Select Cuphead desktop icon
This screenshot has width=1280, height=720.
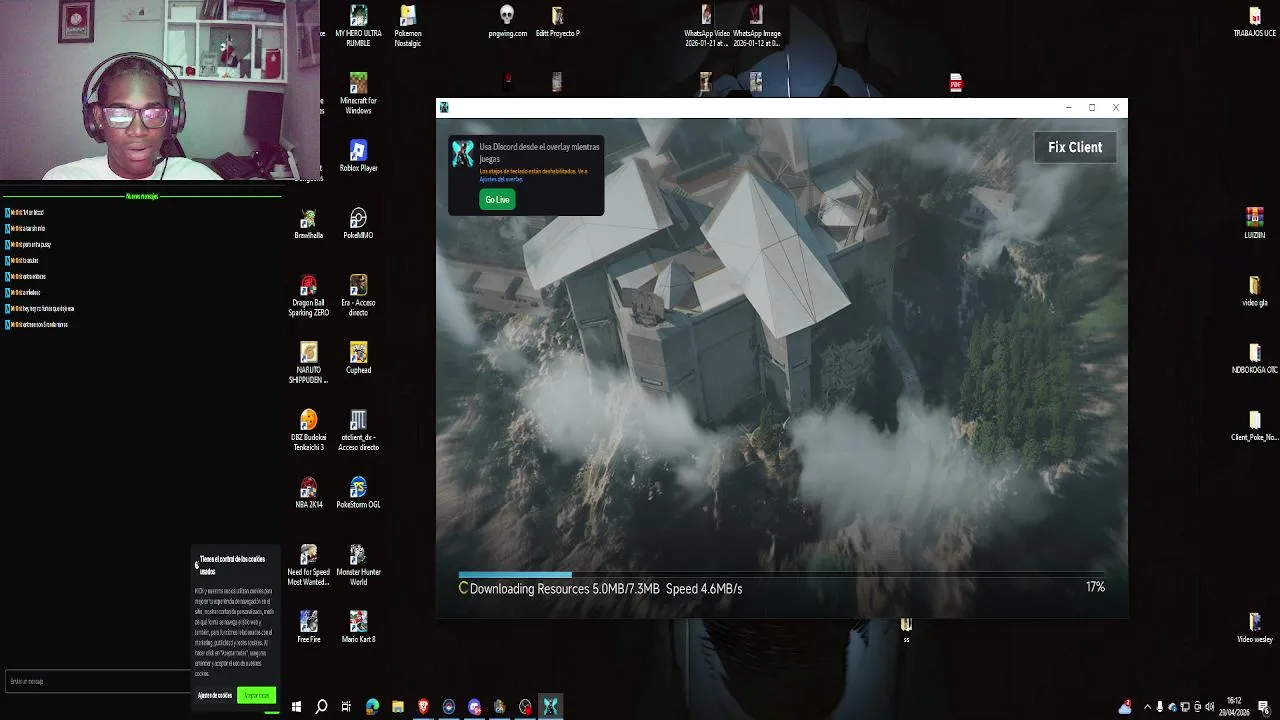pyautogui.click(x=358, y=358)
